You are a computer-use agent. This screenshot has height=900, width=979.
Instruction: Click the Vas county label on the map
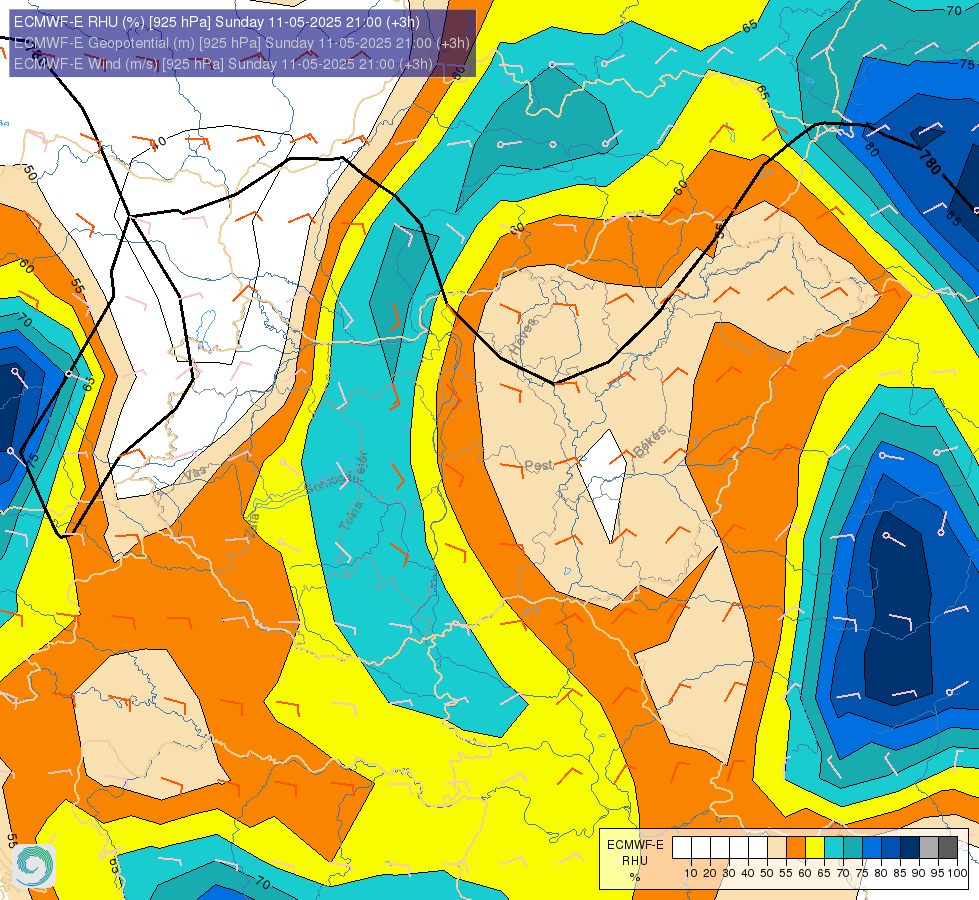pos(195,475)
